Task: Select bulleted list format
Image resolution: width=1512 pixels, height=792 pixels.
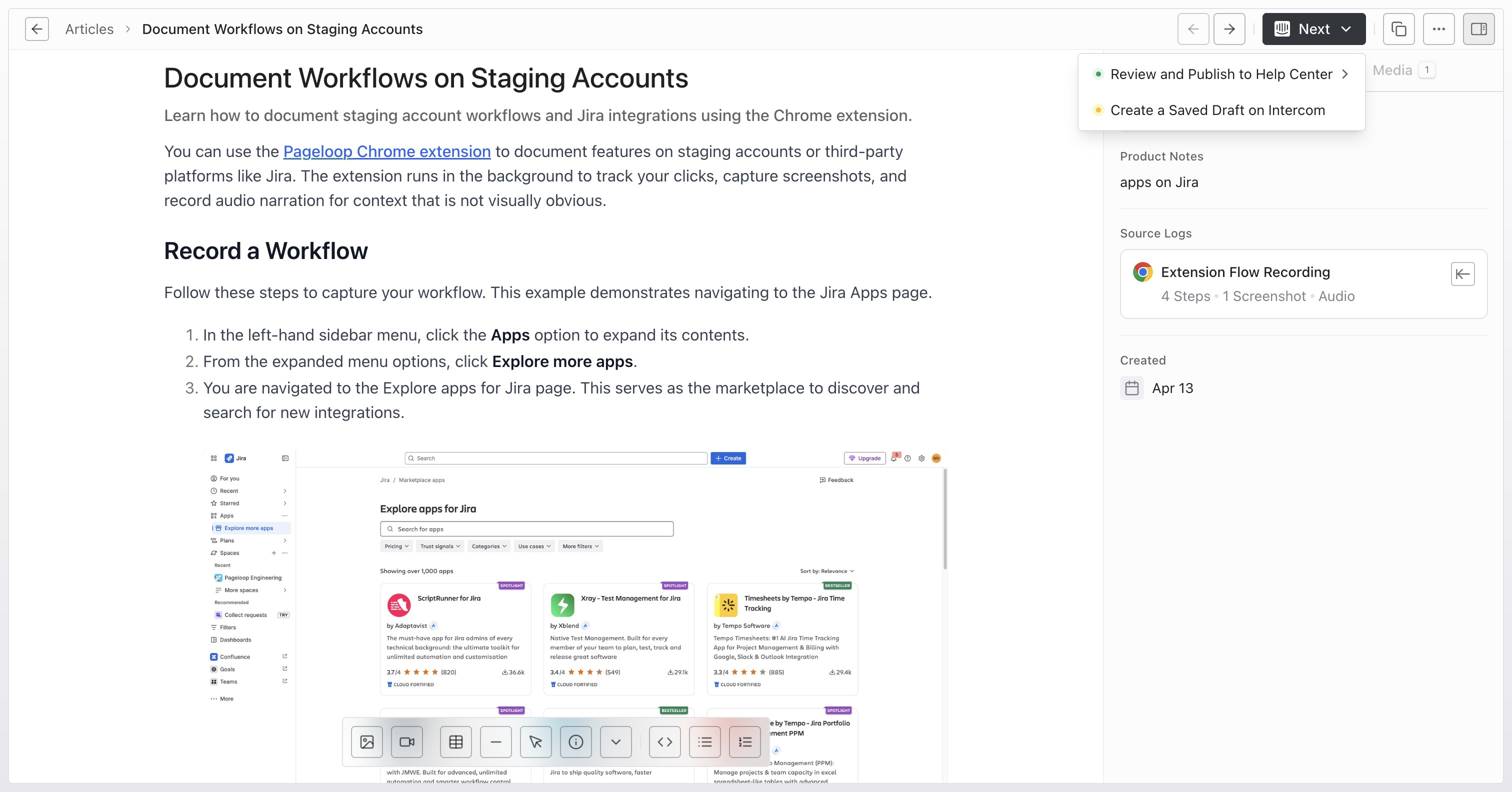Action: point(705,742)
